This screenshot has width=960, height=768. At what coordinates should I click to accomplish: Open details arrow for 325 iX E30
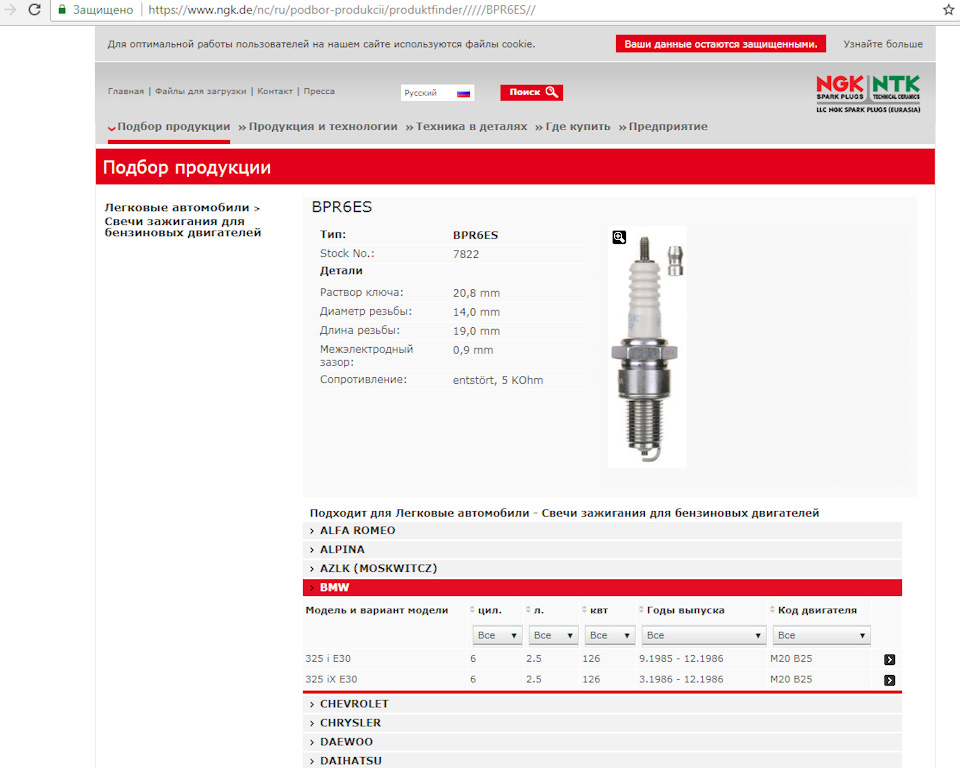pos(890,680)
